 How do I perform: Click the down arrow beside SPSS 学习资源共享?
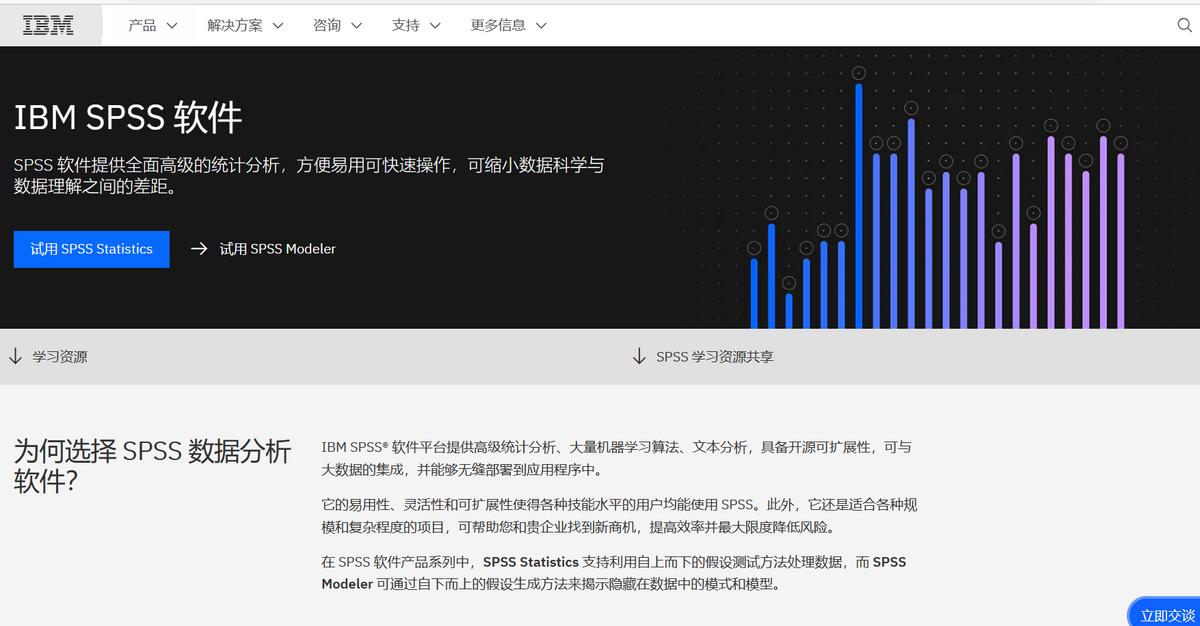point(639,355)
